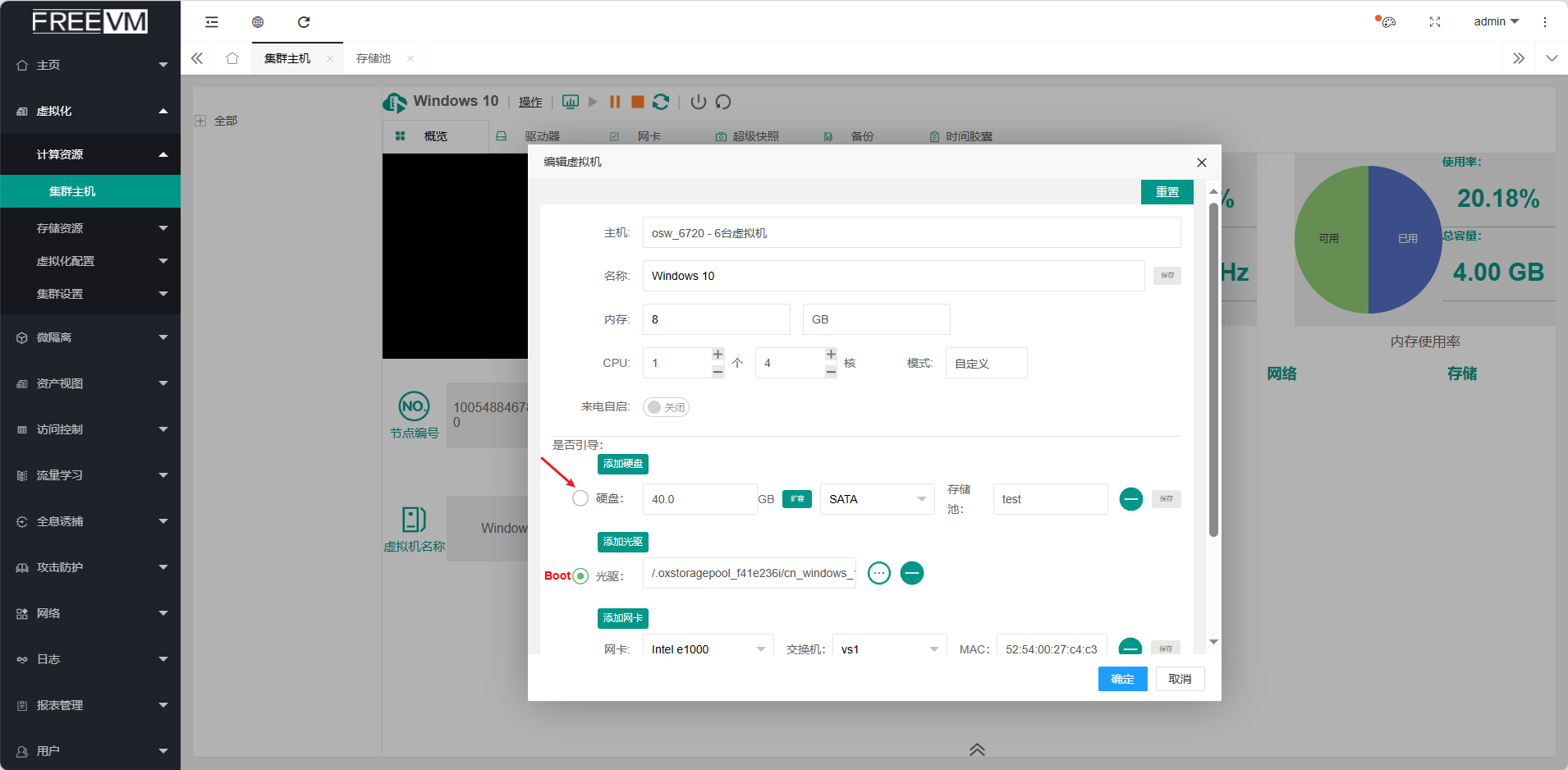Screen dimensions: 1568x770
Task: Open the admin user dropdown
Action: (1496, 22)
